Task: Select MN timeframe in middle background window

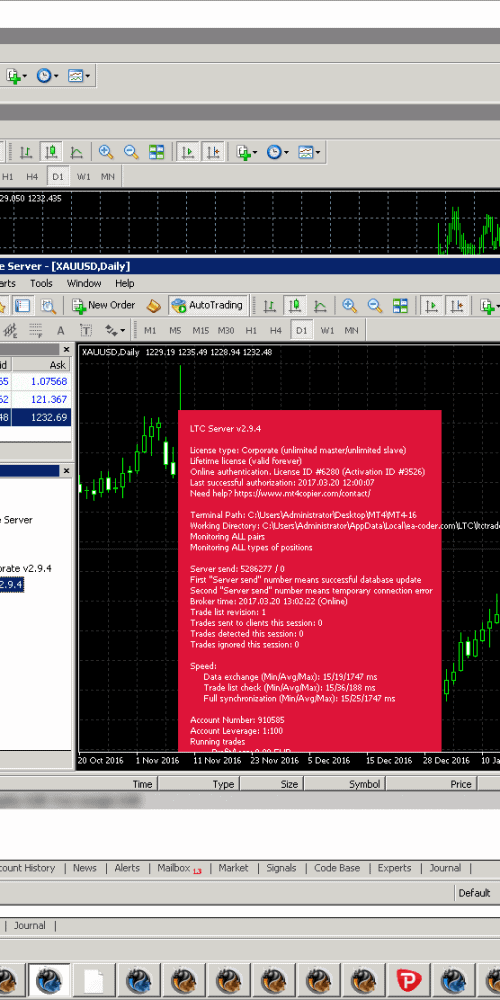Action: (x=108, y=177)
